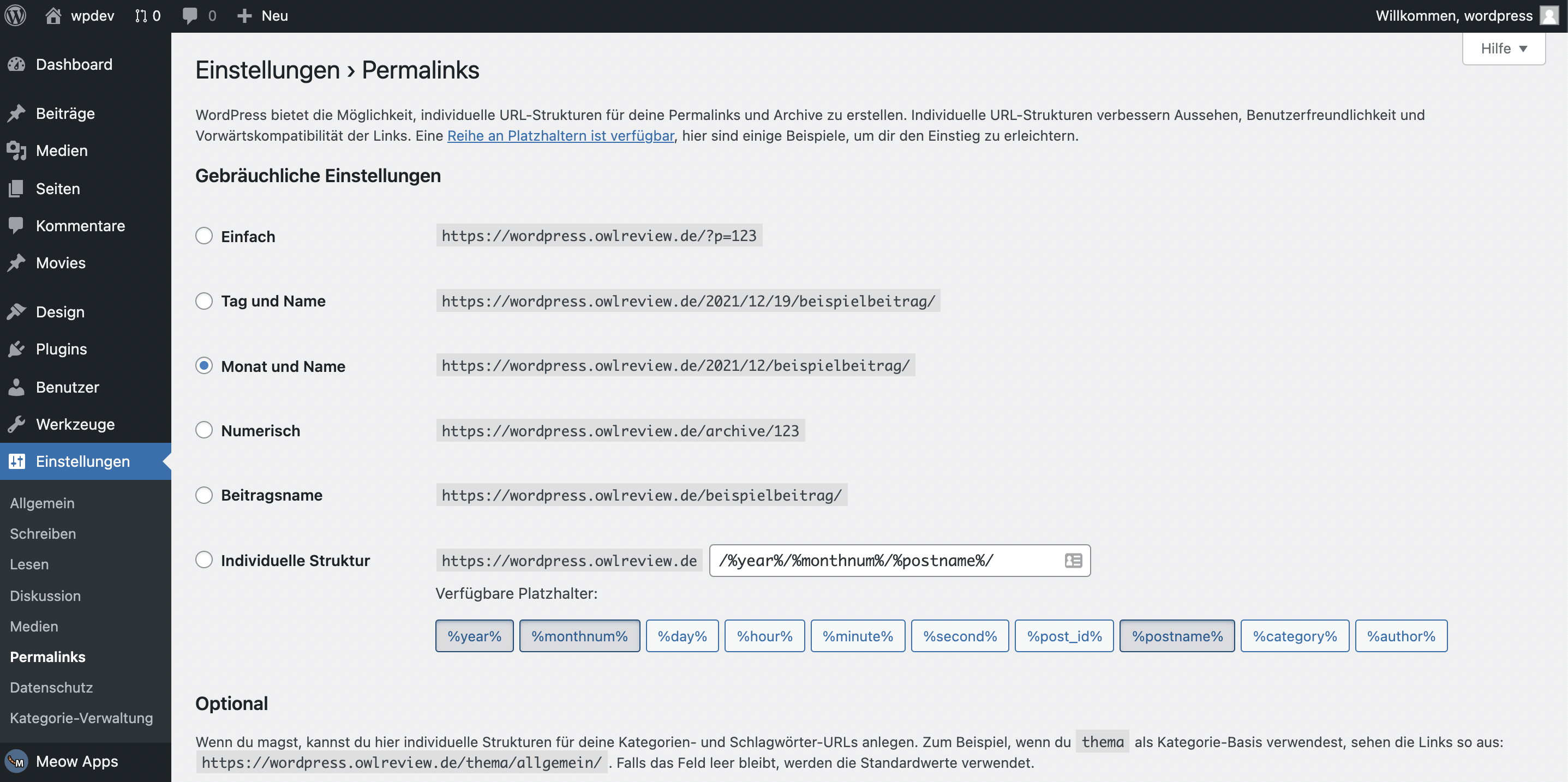Click the comments bubble icon in admin bar
The width and height of the screenshot is (1568, 782).
(x=190, y=15)
